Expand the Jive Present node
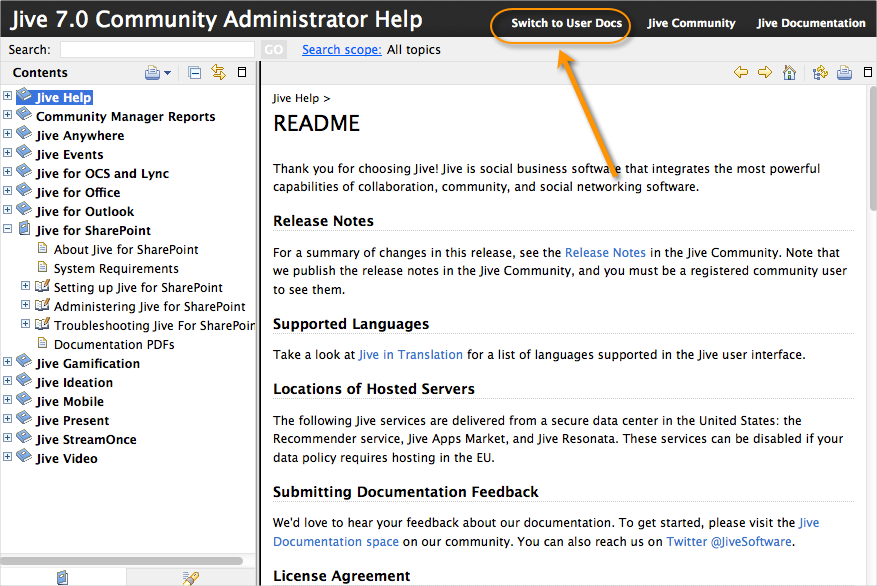The width and height of the screenshot is (877, 586). point(7,419)
